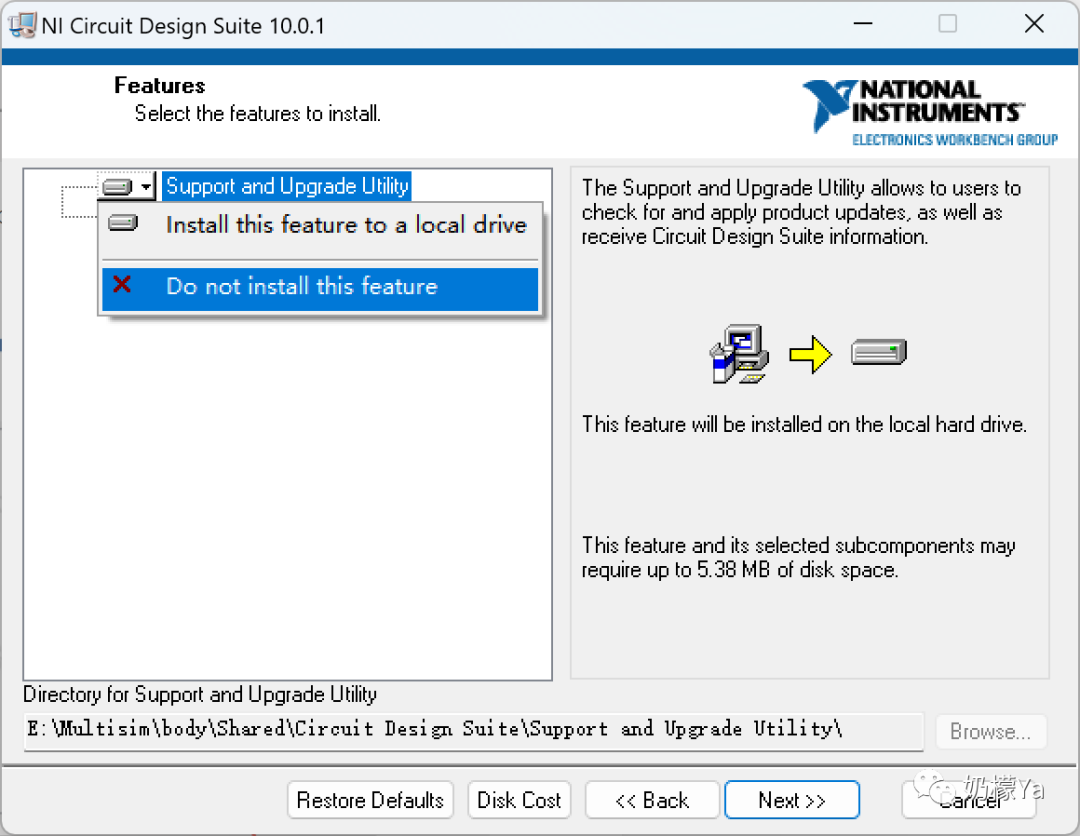Click the hard drive destination icon in the description
The width and height of the screenshot is (1080, 836).
[879, 353]
